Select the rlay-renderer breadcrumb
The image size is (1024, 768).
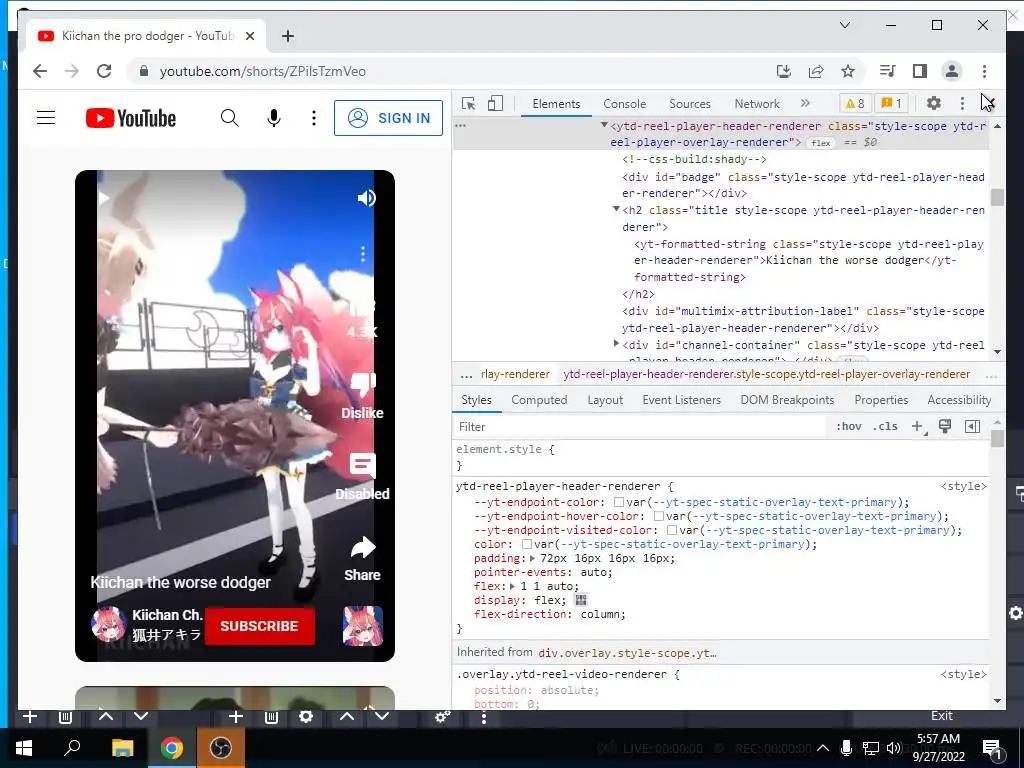pos(515,374)
